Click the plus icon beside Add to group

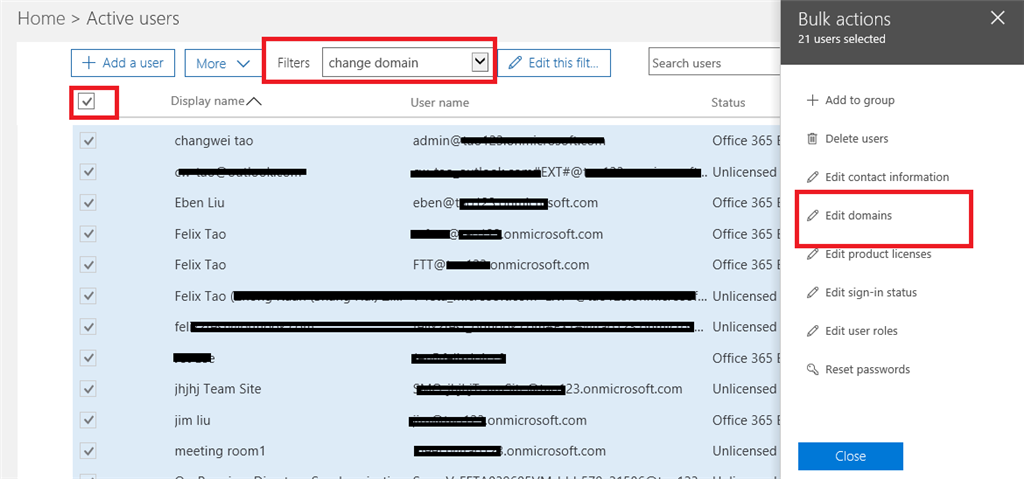812,100
